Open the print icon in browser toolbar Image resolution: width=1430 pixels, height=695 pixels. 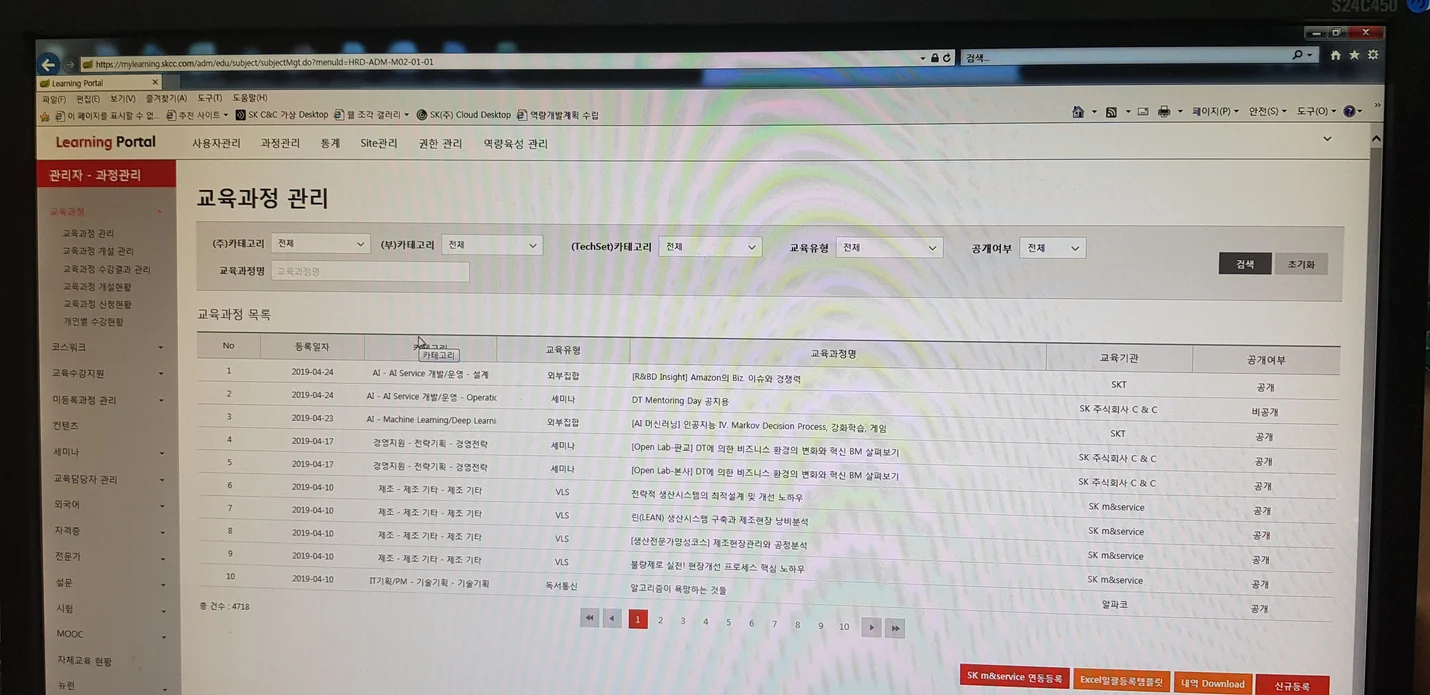coord(1165,110)
